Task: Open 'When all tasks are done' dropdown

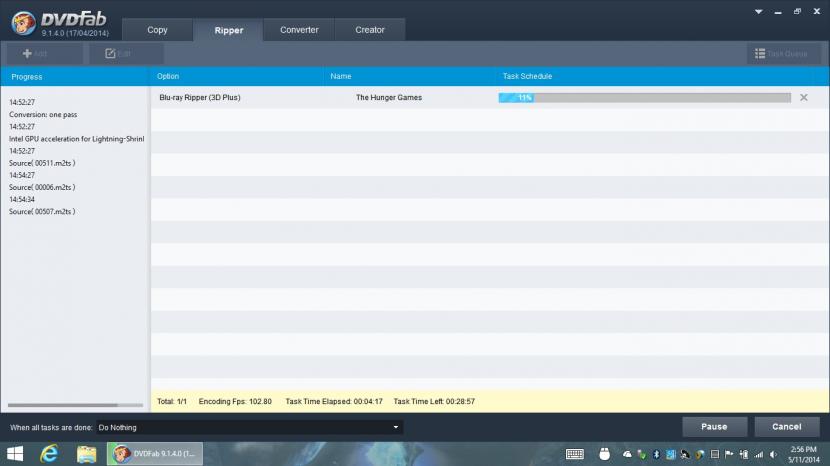Action: click(249, 427)
